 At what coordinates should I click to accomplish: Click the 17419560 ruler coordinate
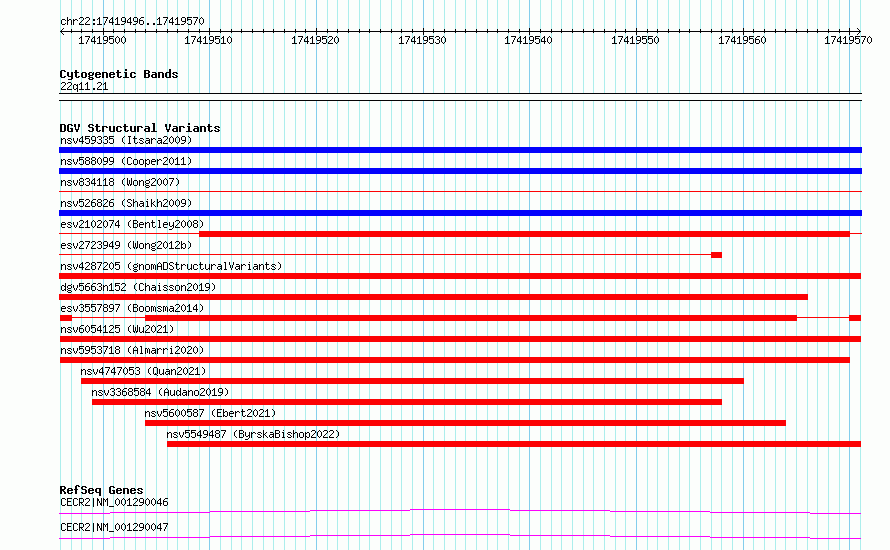(742, 40)
